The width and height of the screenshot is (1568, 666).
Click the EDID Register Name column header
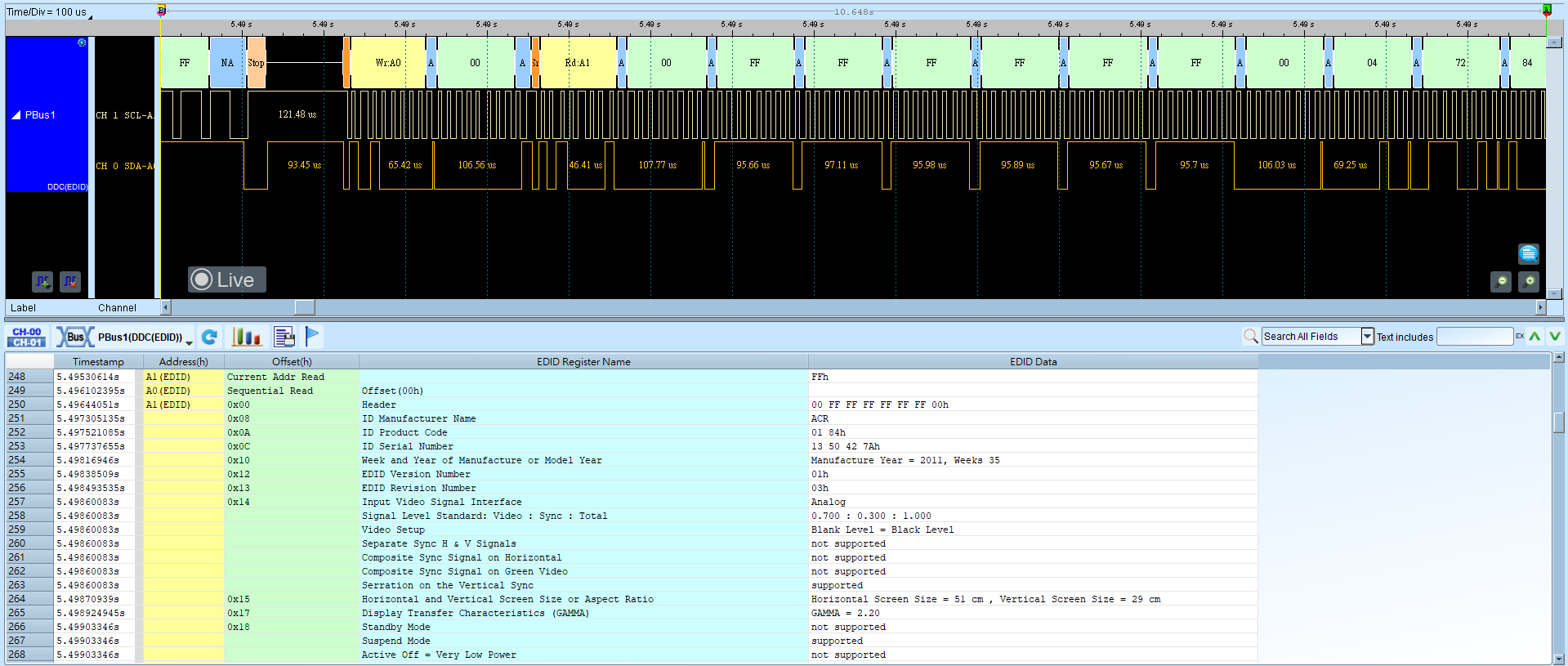583,361
